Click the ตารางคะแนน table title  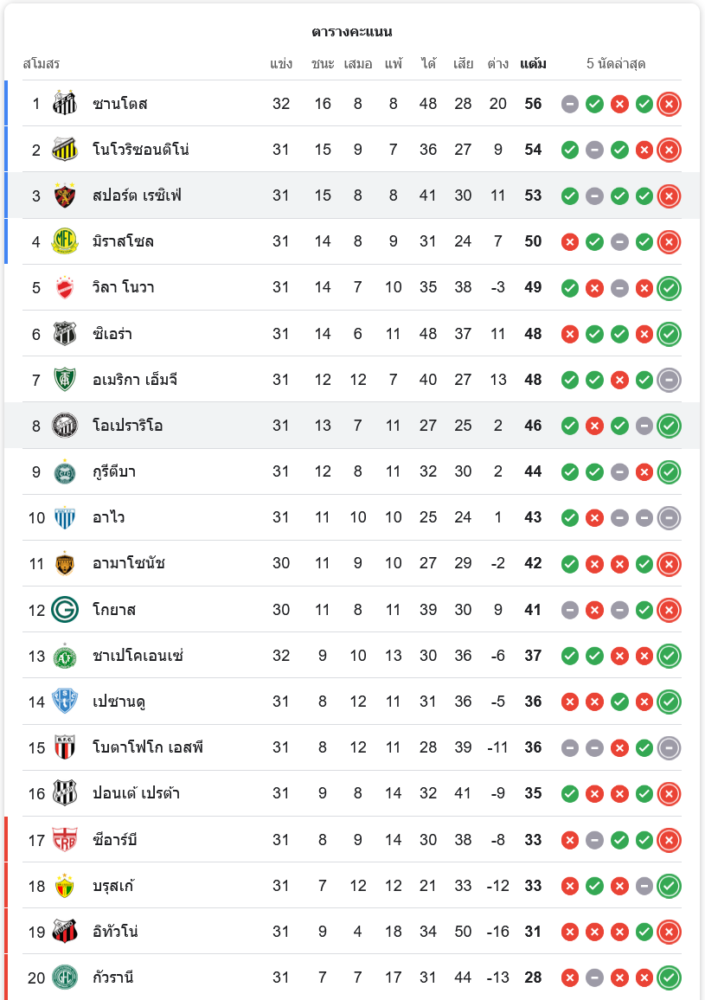click(x=352, y=32)
